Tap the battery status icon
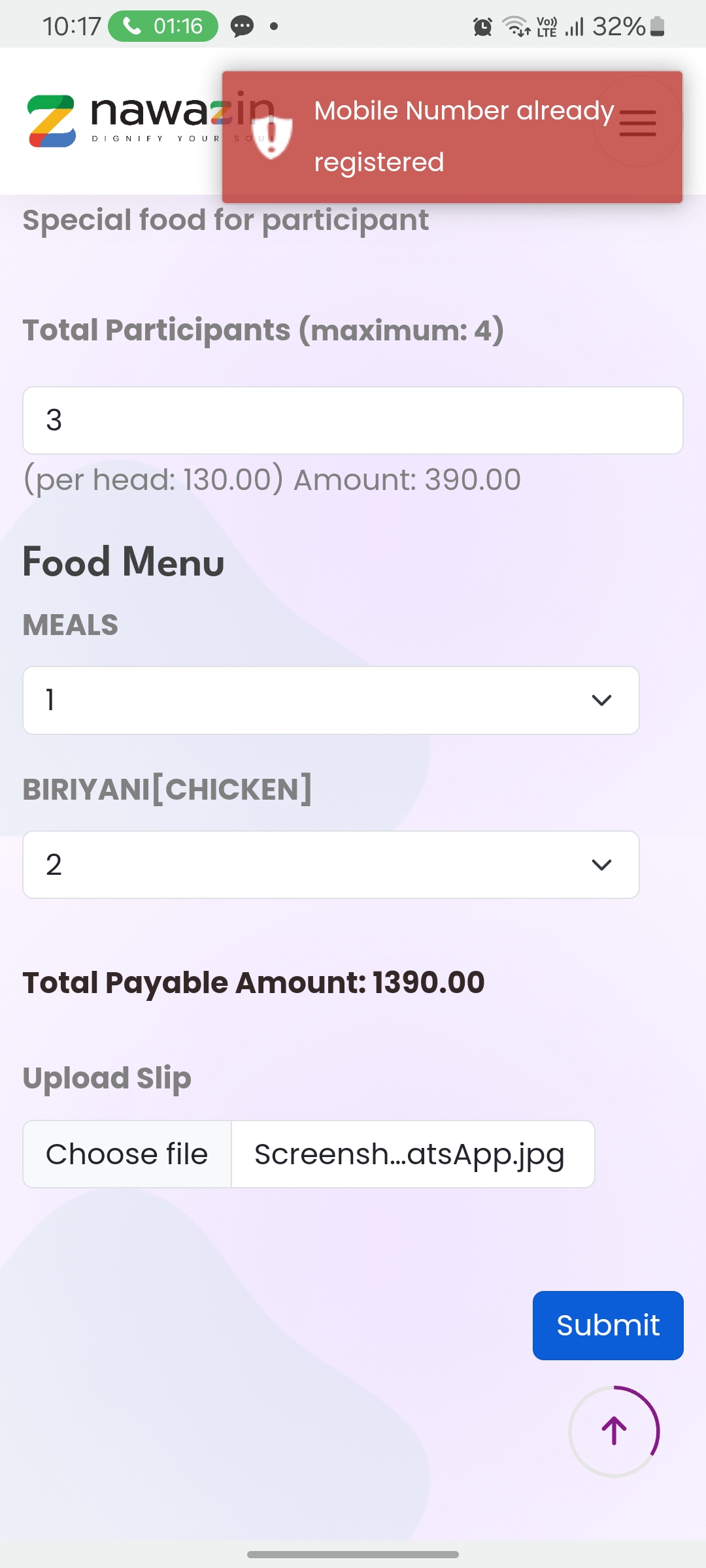The image size is (706, 1568). click(658, 27)
